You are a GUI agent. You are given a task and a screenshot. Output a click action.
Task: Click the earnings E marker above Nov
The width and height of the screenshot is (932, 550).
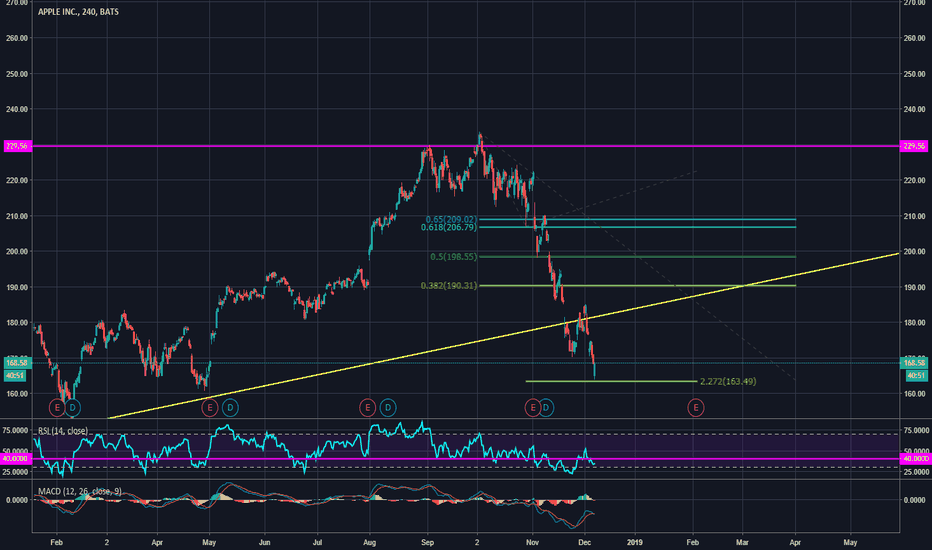[532, 408]
